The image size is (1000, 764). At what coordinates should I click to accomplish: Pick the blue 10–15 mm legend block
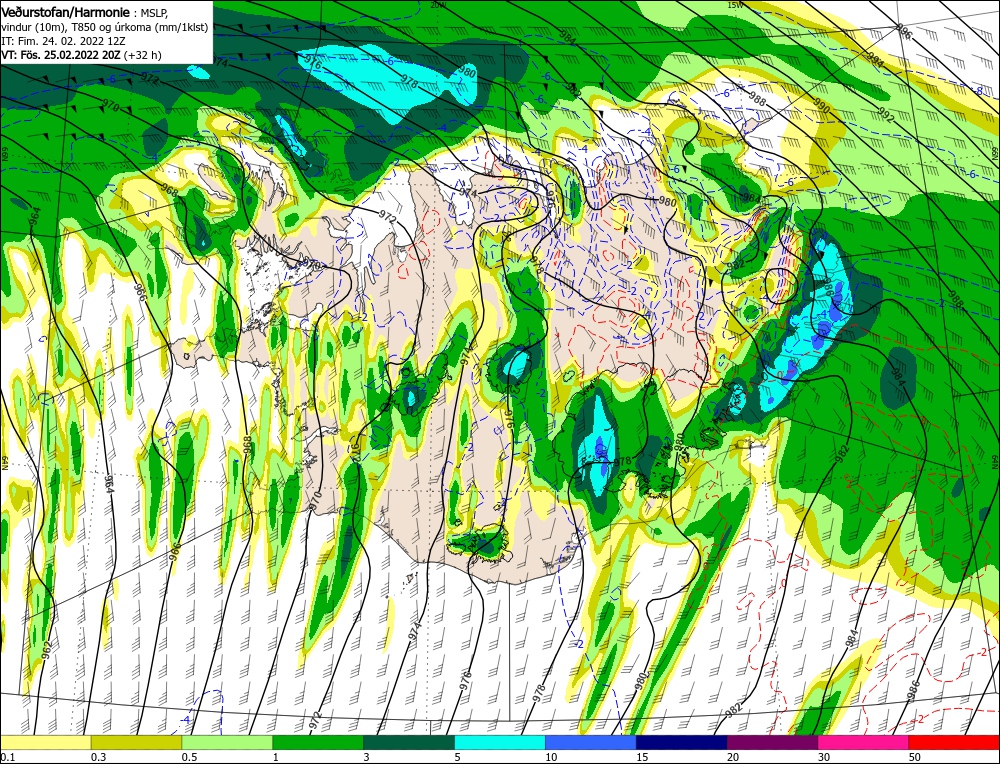click(x=591, y=742)
